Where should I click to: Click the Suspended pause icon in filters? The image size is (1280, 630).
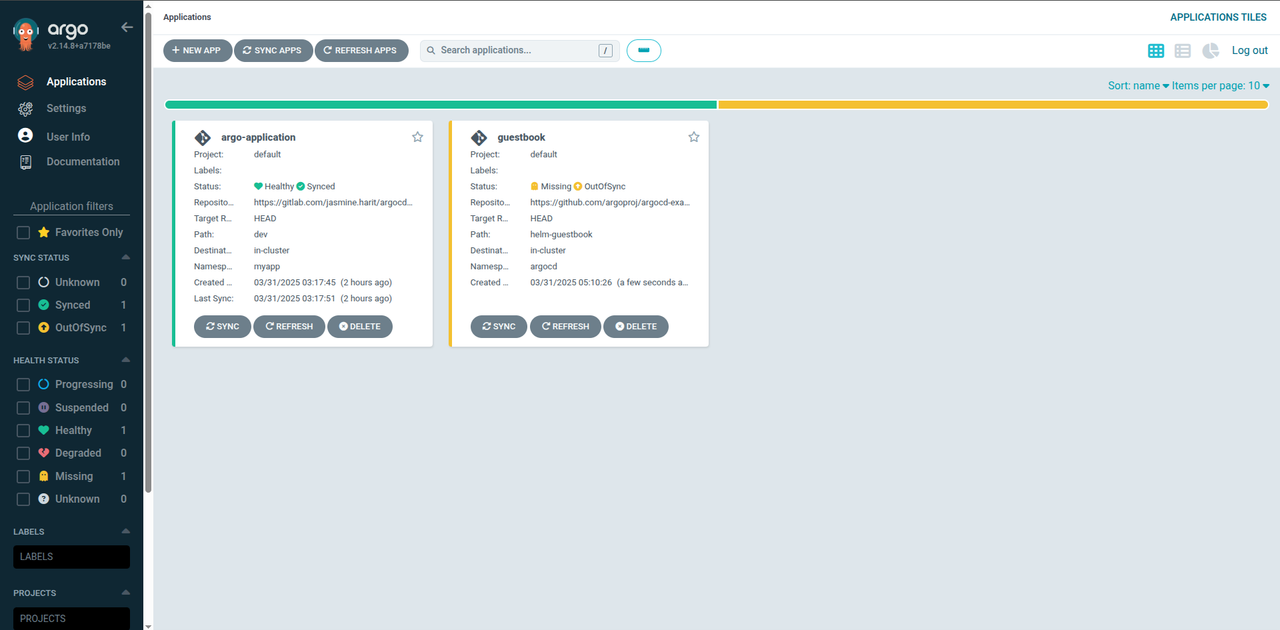pos(44,407)
